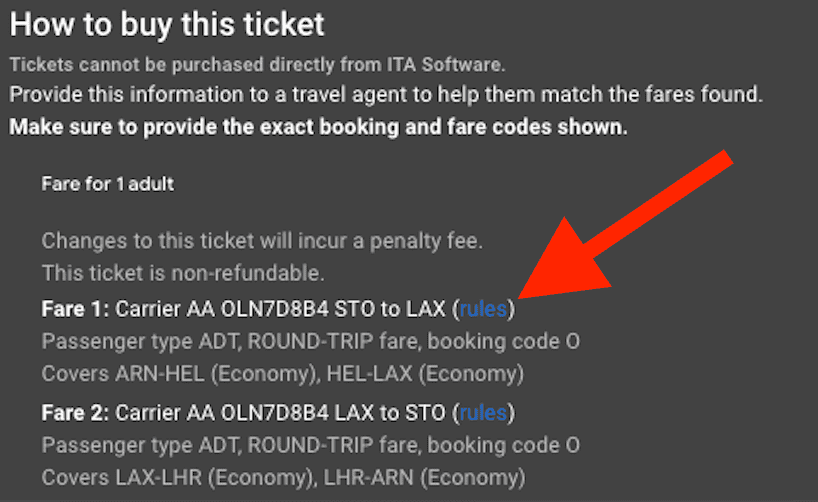Click the 'How to buy this ticket' heading

[168, 24]
